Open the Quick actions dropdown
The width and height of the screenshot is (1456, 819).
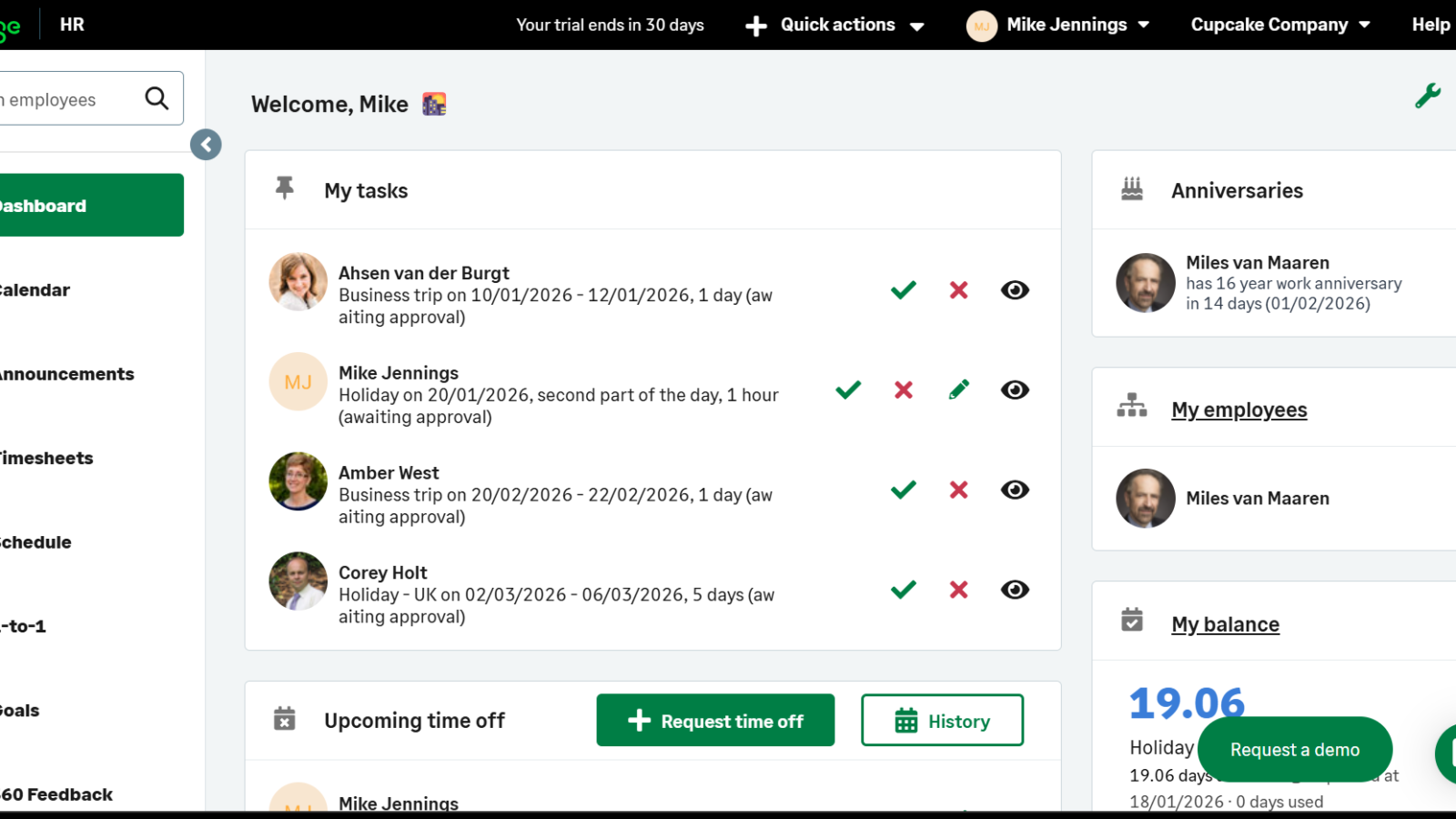coord(834,25)
